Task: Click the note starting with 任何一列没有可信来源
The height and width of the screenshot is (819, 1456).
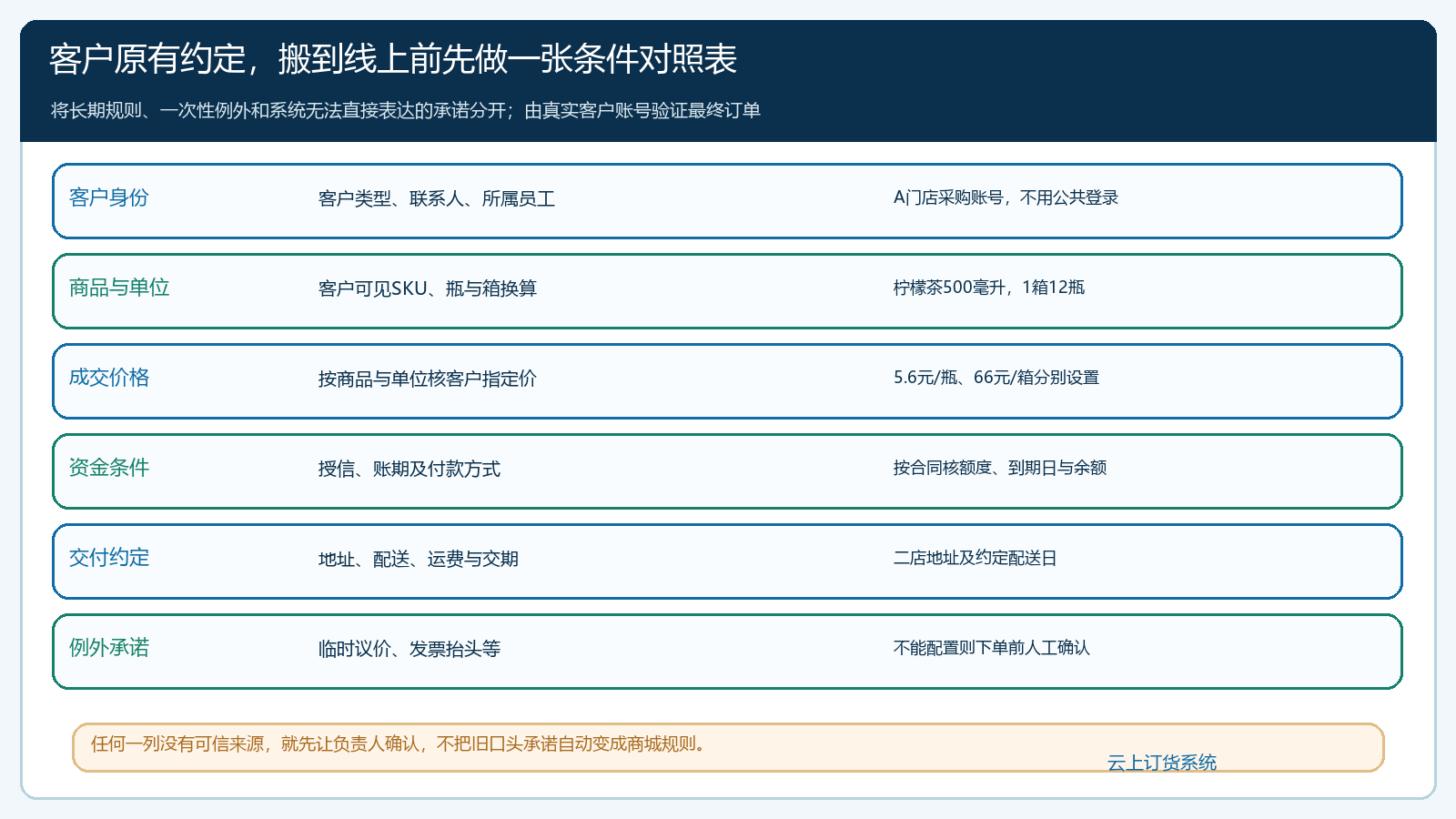Action: point(399,744)
